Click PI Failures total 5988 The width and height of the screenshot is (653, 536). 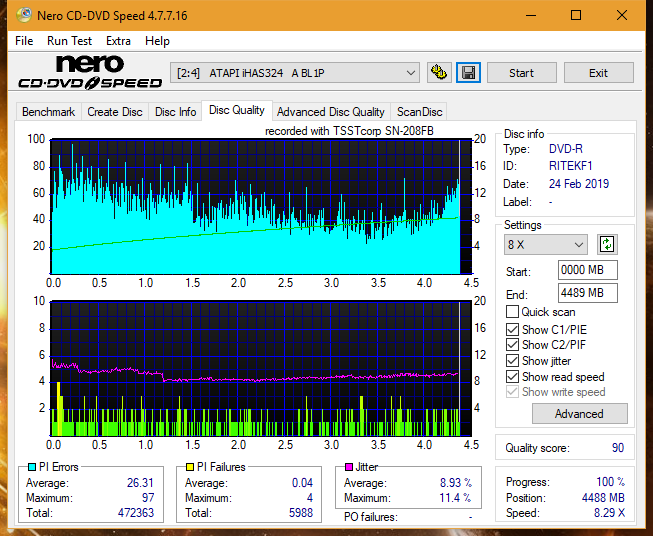point(301,512)
